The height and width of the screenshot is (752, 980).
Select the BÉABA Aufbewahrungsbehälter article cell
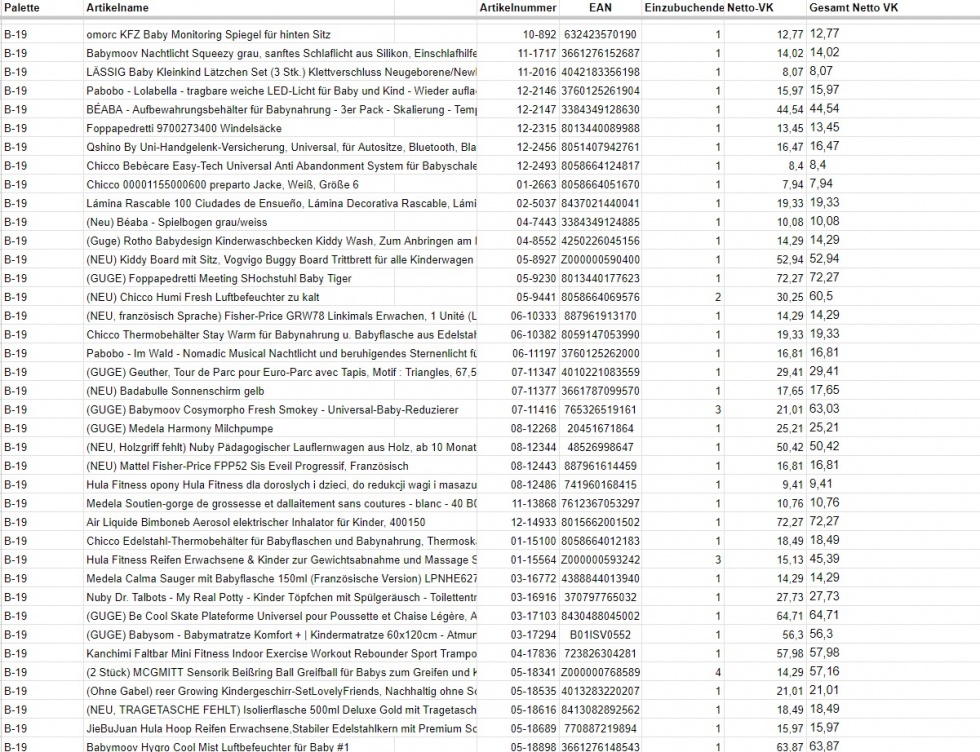(x=281, y=109)
